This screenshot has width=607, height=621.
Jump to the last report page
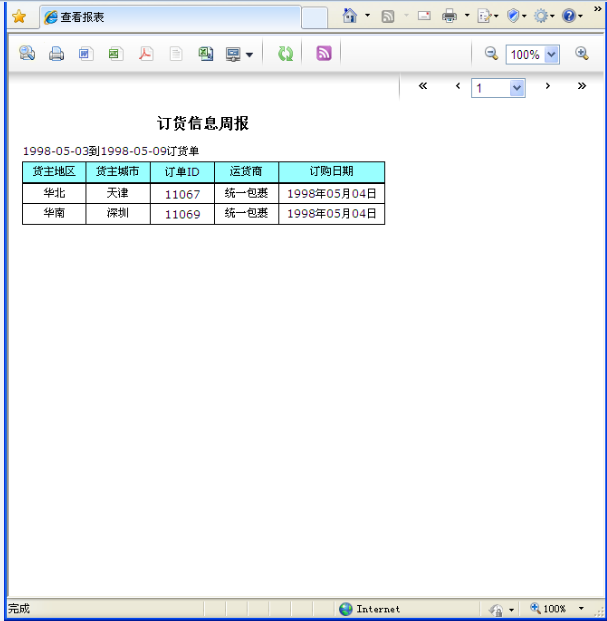coord(582,86)
